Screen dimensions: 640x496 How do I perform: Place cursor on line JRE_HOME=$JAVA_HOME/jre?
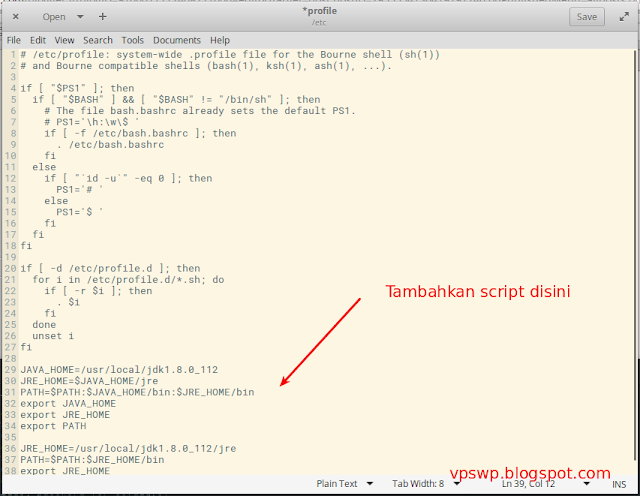coord(89,381)
